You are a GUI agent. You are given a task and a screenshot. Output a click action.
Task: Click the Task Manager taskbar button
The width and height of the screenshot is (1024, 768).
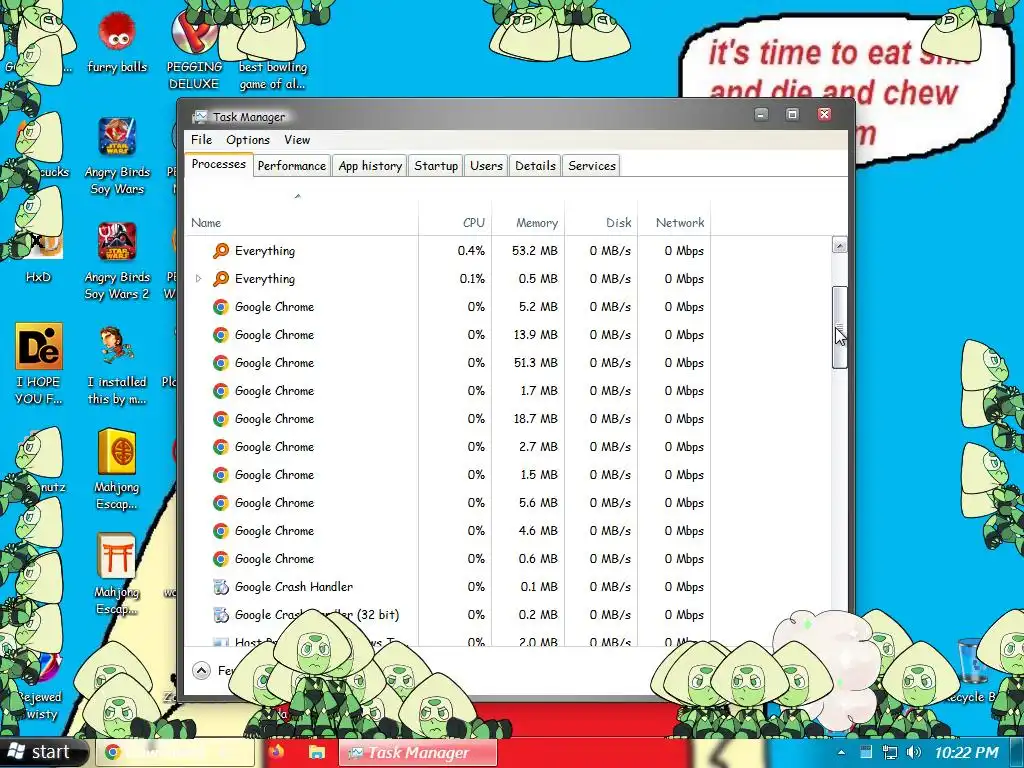coord(418,753)
